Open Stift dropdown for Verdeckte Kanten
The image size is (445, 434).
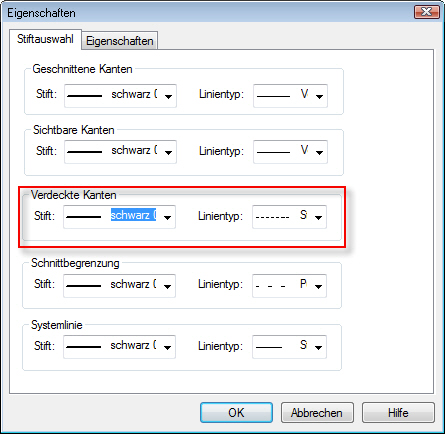click(119, 217)
